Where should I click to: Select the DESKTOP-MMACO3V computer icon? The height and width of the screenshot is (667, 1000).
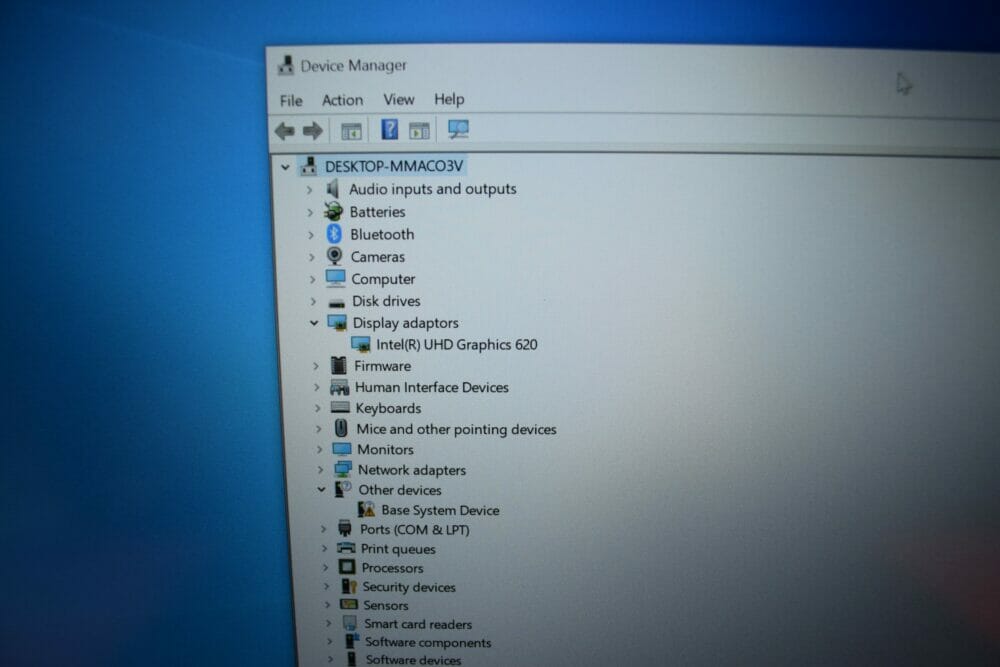309,166
